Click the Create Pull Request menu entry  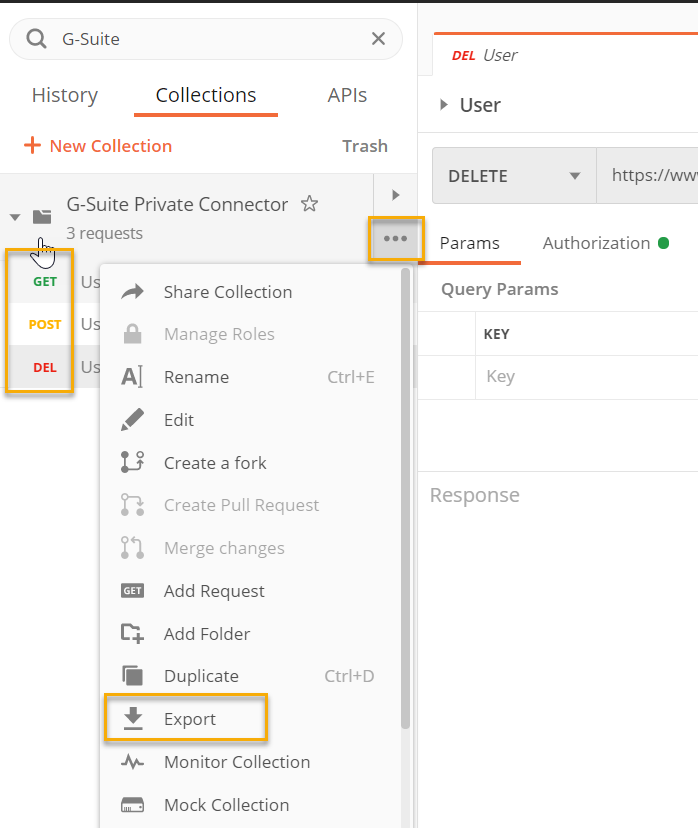point(250,505)
